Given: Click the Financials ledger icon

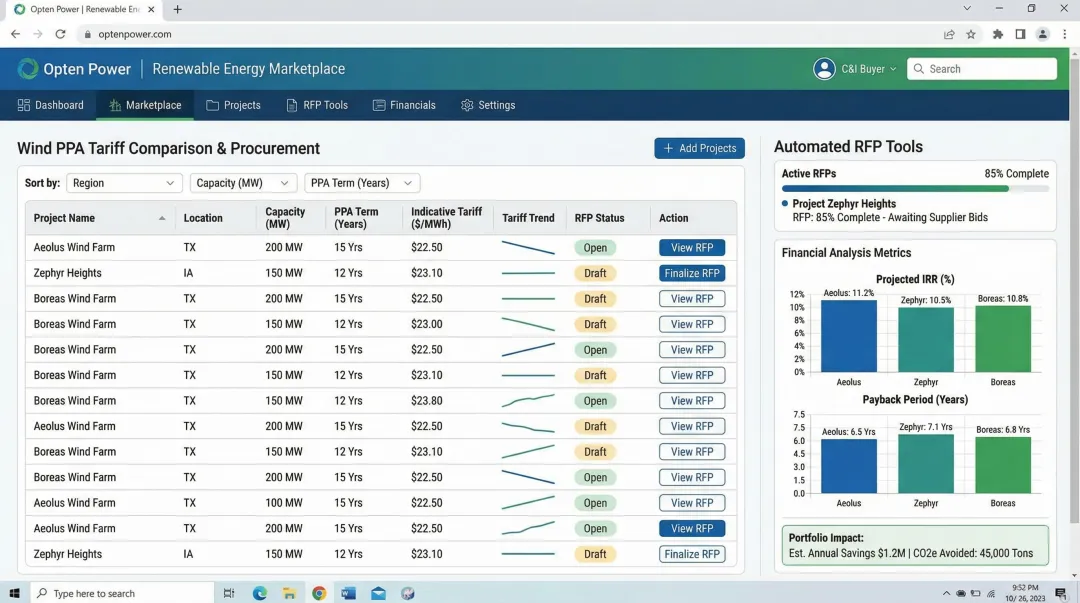Looking at the screenshot, I should coord(377,105).
